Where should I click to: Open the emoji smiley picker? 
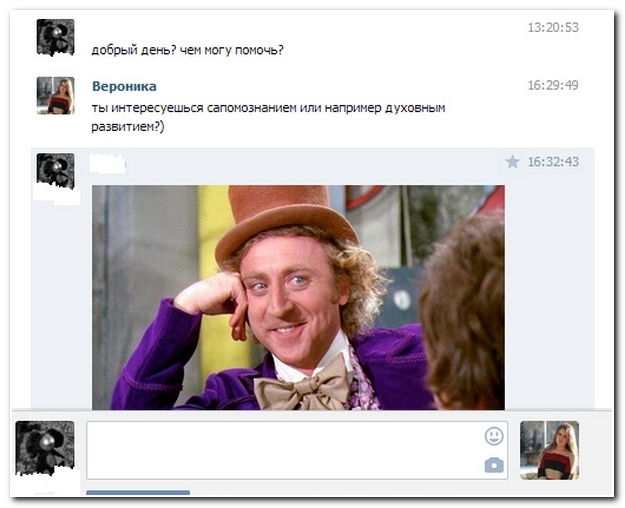(x=494, y=436)
